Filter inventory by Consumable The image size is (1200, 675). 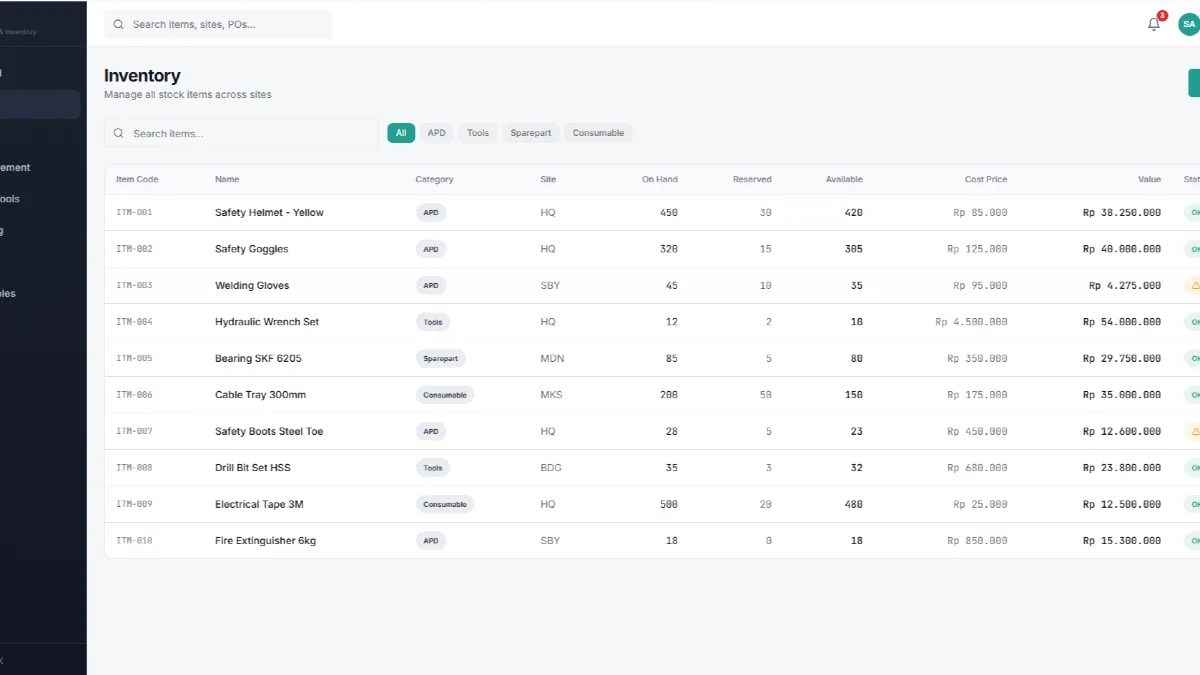[x=598, y=133]
